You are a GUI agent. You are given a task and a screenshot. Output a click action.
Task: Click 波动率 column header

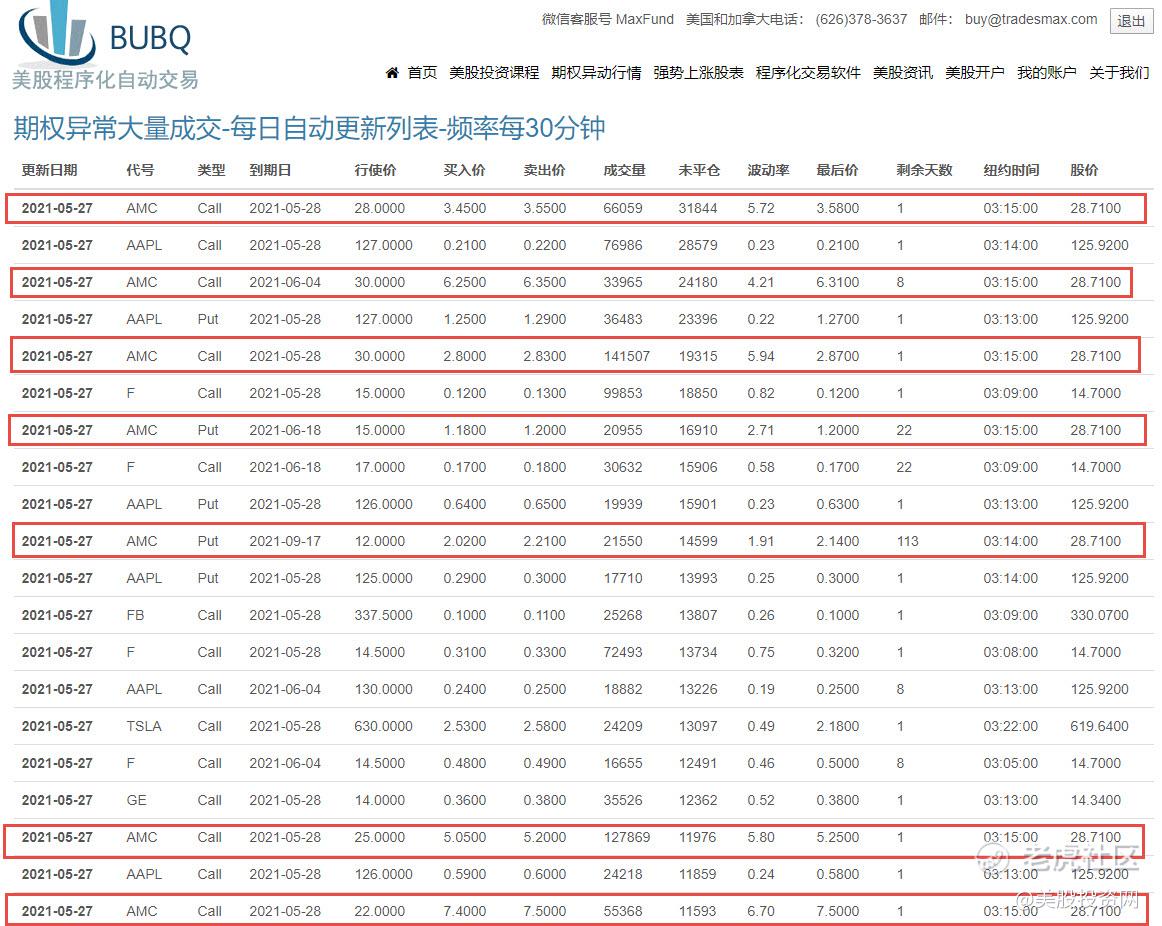[x=768, y=170]
